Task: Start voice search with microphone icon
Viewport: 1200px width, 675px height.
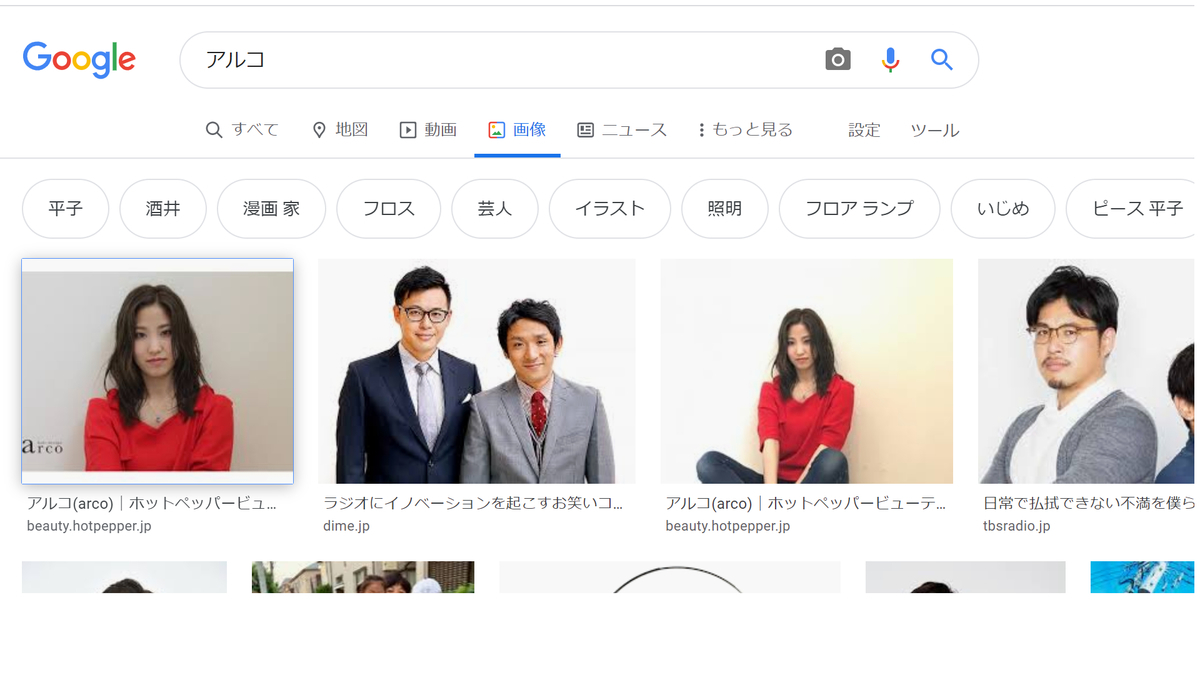Action: 890,60
